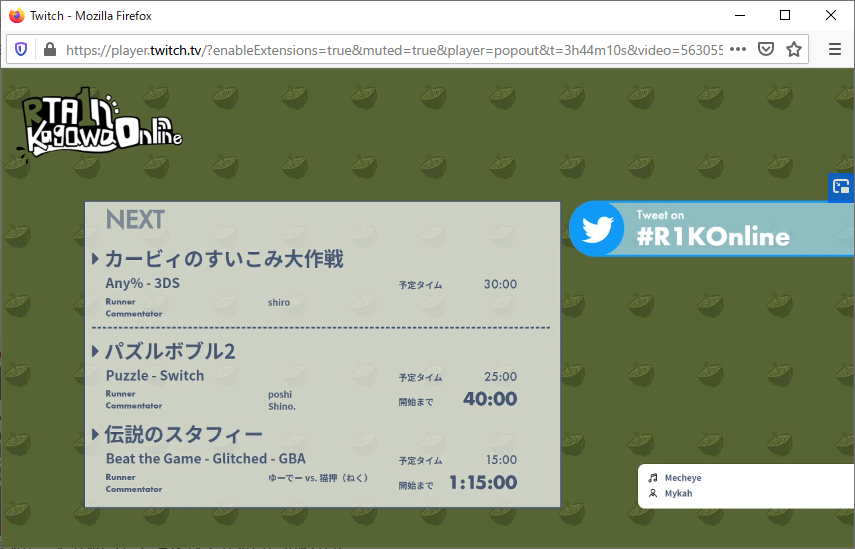
Task: Click triangle before 伝説のスタフィー
Action: 95,435
